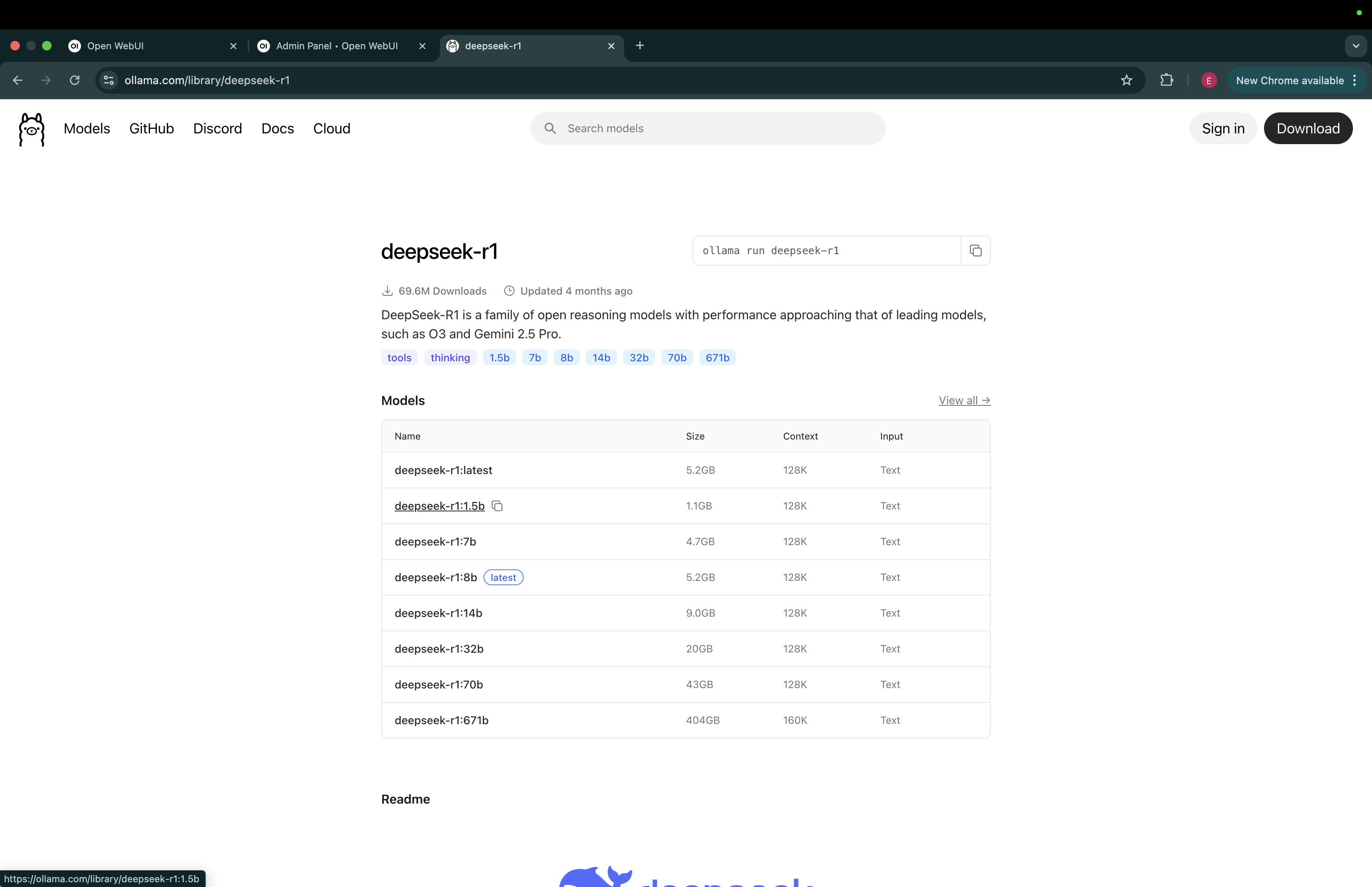Select the 671b size tag
1372x887 pixels.
[x=717, y=358]
